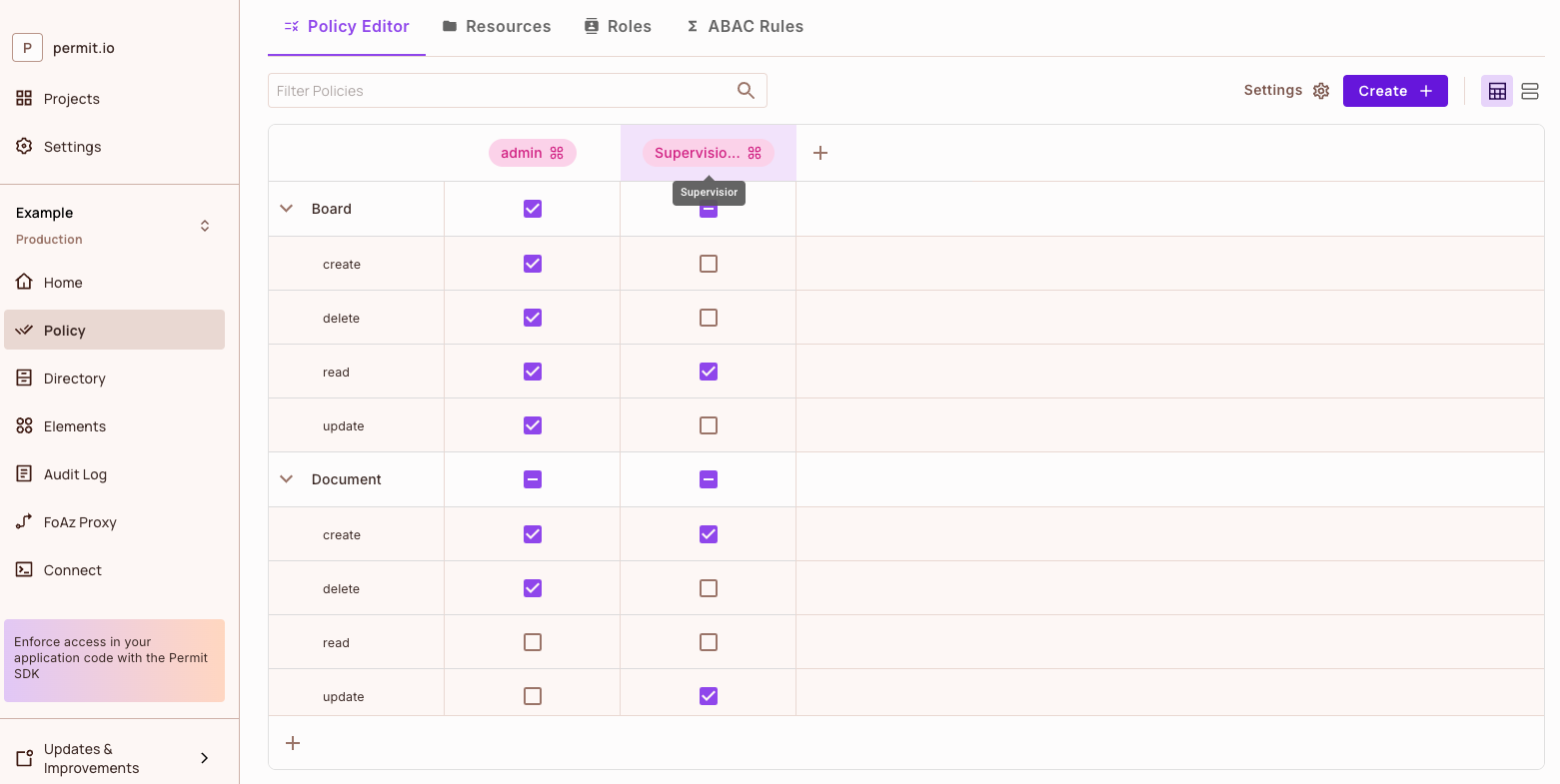
Task: Enable admin read permission on Document
Action: tap(532, 641)
